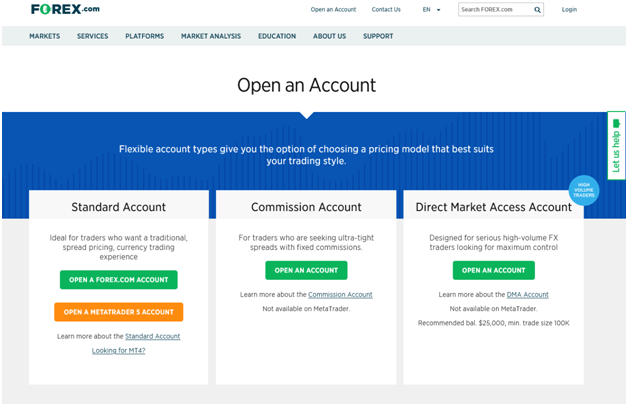
Task: Open the Market Analysis menu
Action: pyautogui.click(x=211, y=36)
